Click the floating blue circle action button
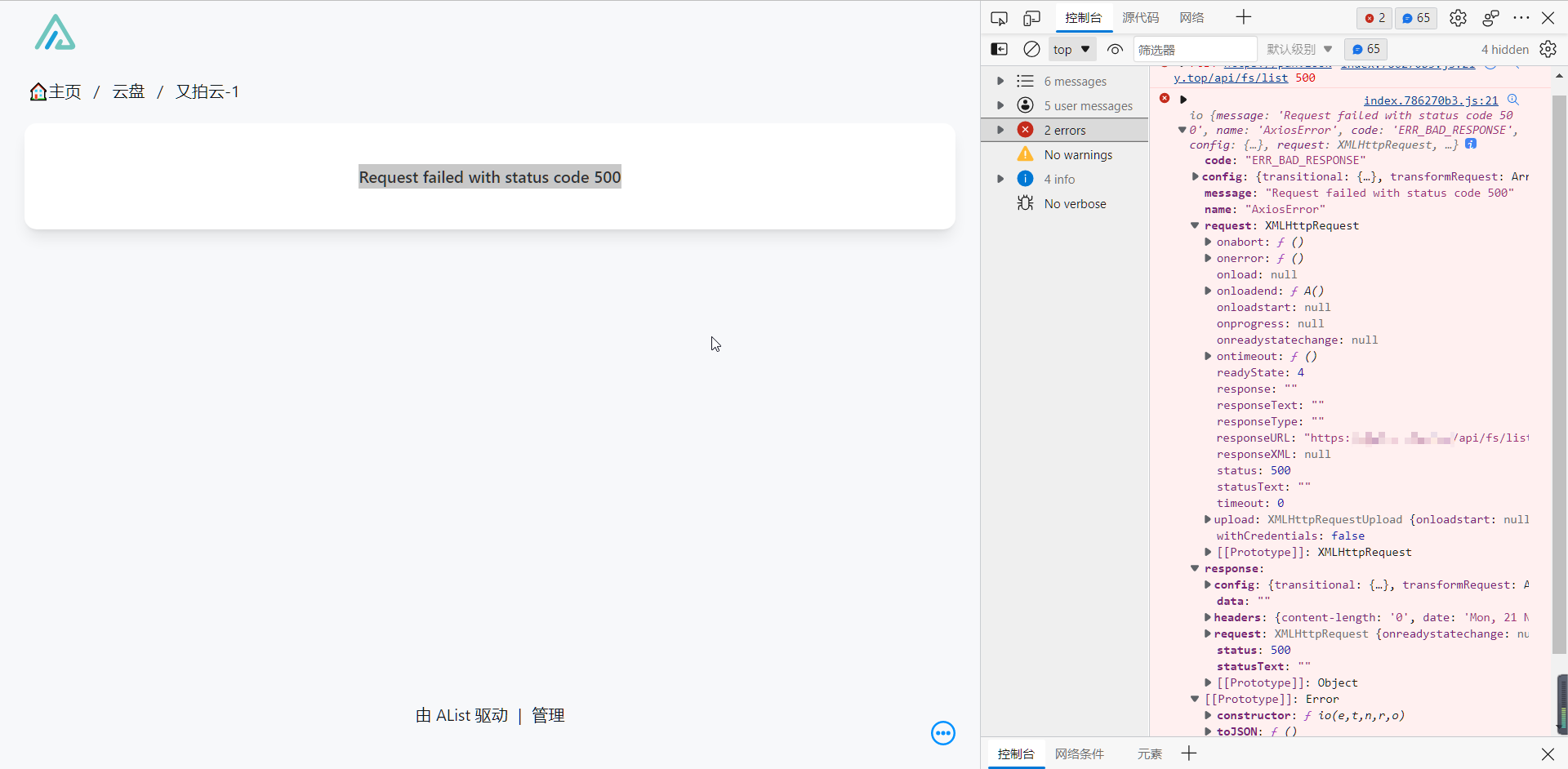 click(943, 733)
